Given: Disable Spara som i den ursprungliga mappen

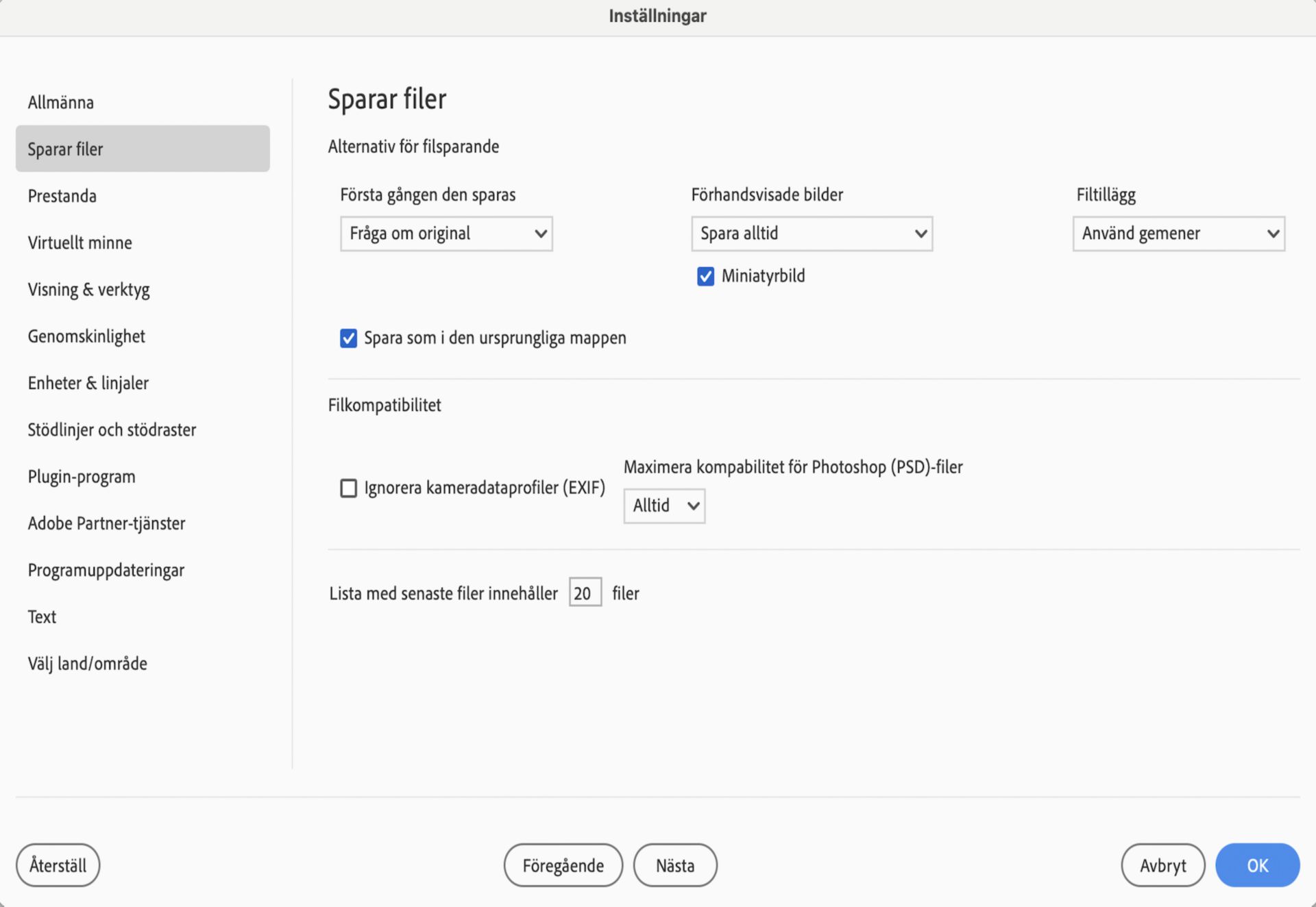Looking at the screenshot, I should point(350,337).
